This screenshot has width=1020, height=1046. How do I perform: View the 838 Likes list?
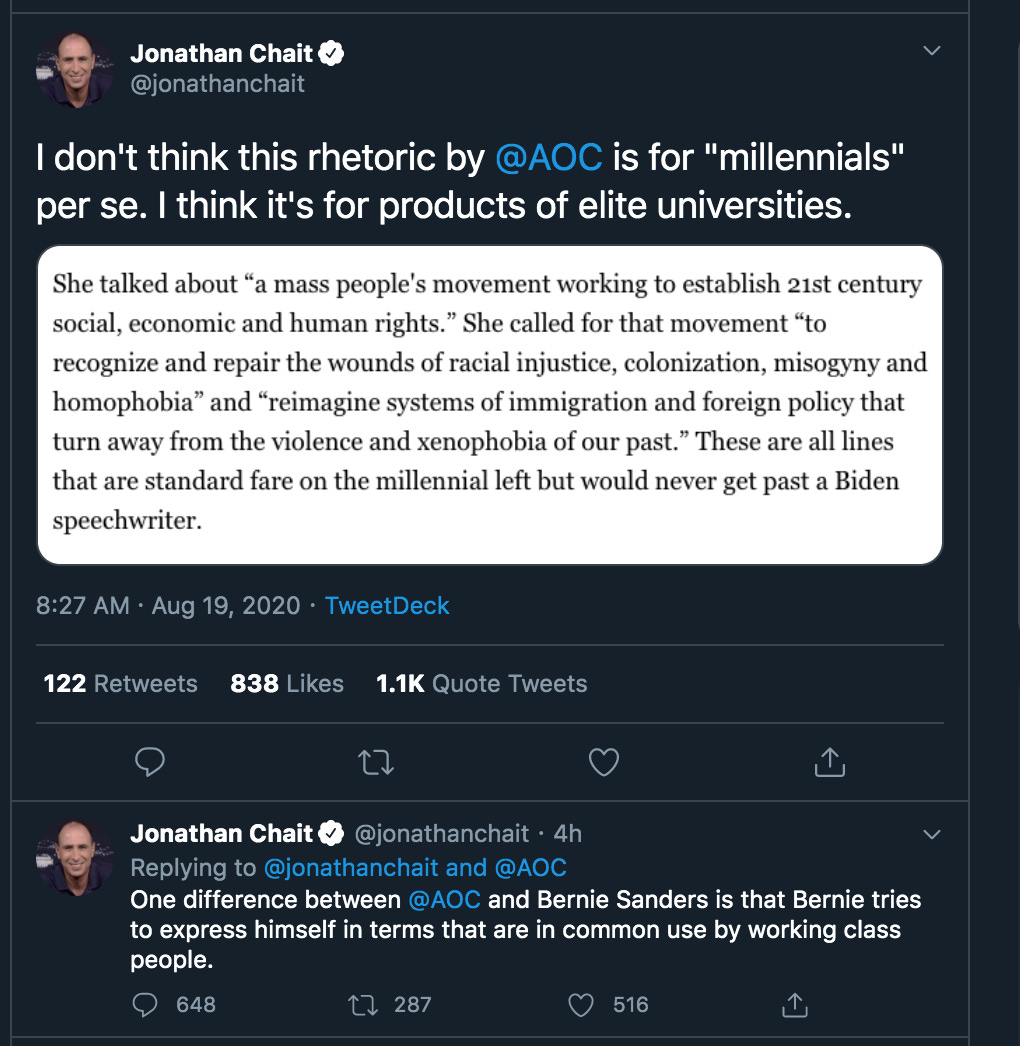coord(287,684)
